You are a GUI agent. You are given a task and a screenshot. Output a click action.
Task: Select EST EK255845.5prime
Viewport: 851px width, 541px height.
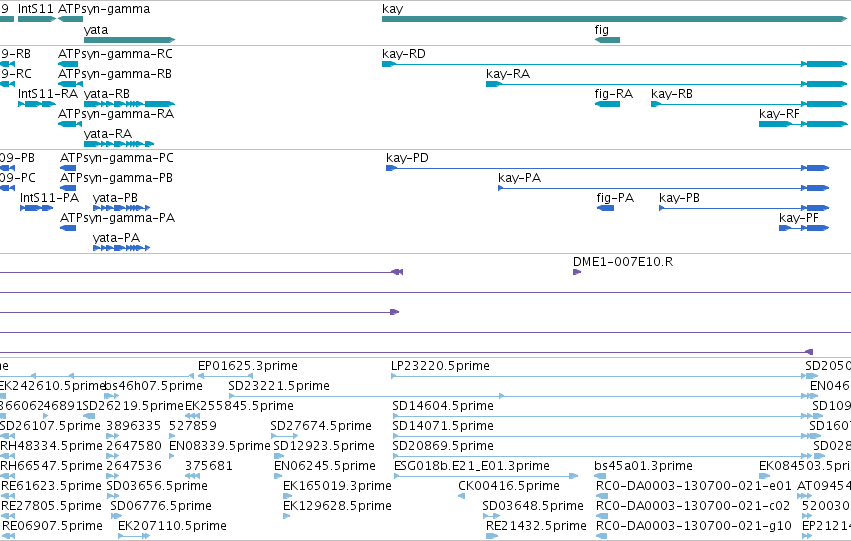192,416
